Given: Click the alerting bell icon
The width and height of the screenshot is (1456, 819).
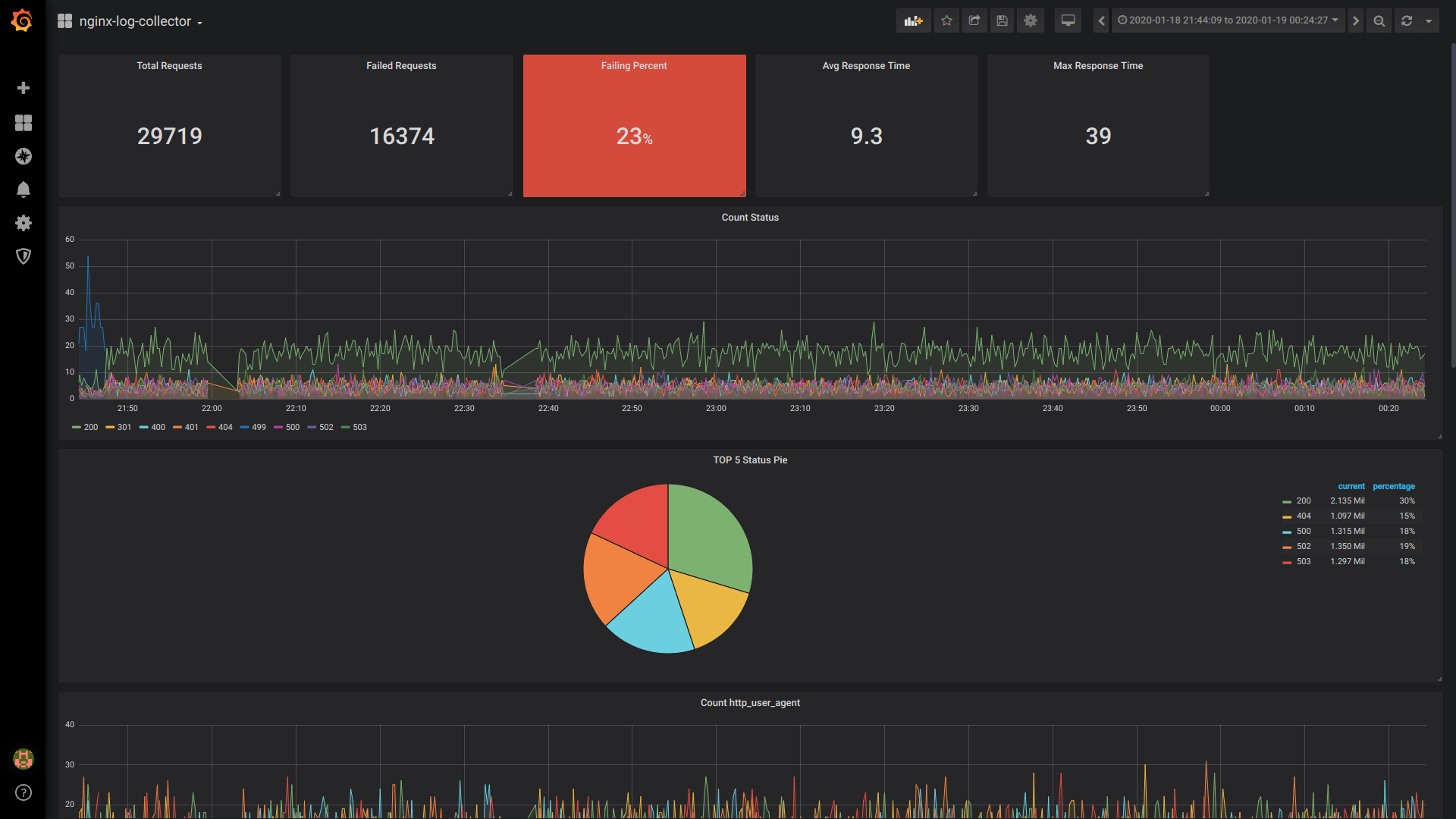Looking at the screenshot, I should pyautogui.click(x=23, y=189).
